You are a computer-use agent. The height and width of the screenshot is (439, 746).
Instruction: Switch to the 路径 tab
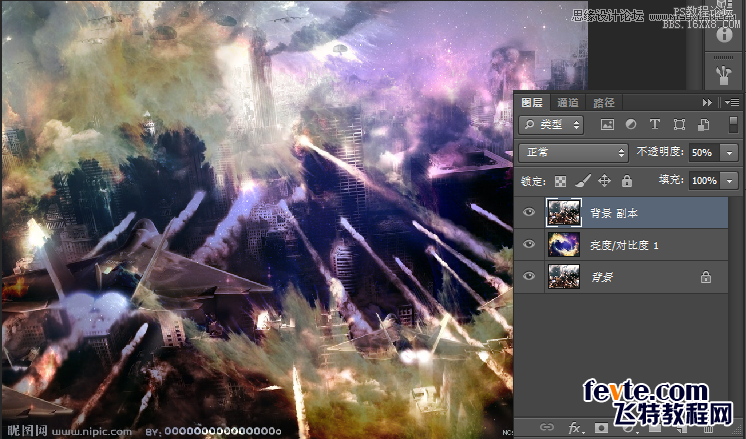click(604, 102)
